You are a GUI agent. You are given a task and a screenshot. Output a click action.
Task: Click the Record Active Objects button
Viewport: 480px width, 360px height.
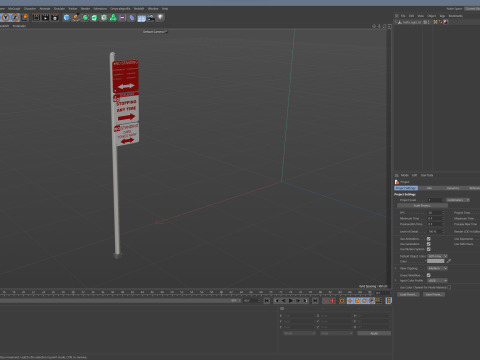(325, 301)
